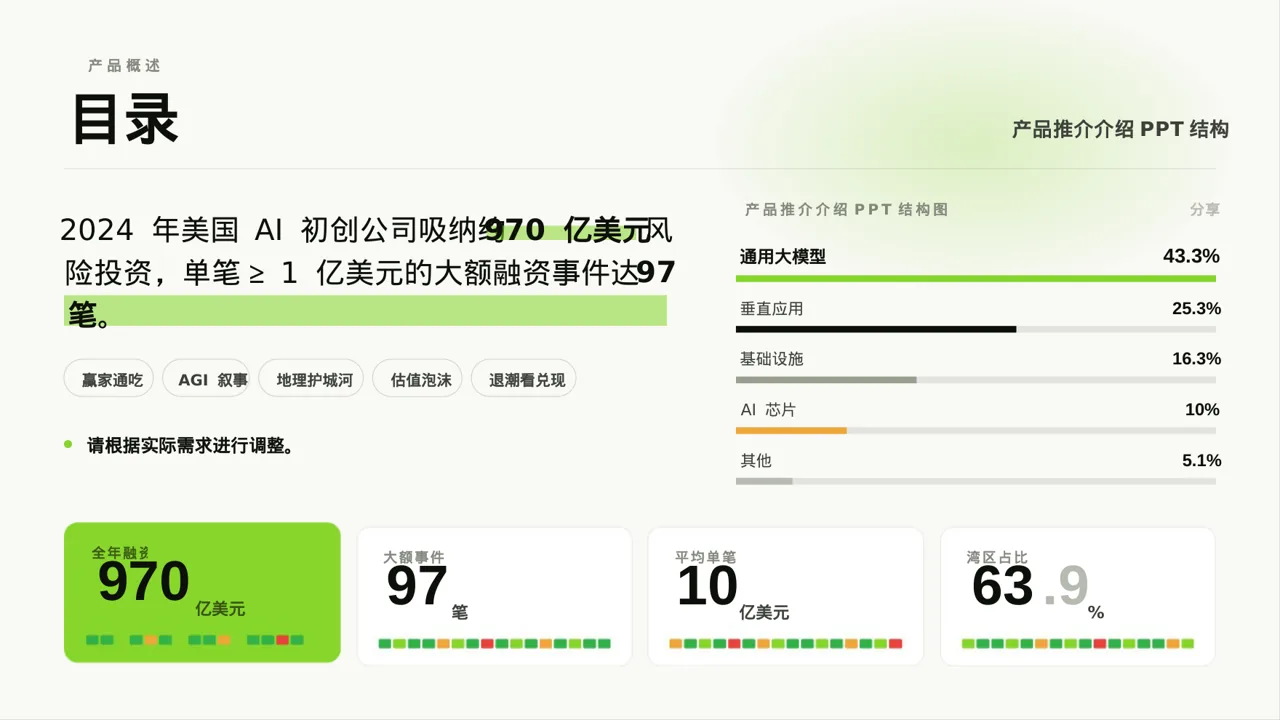The image size is (1280, 720).
Task: Click the 43.3% value
Action: pyautogui.click(x=1191, y=257)
